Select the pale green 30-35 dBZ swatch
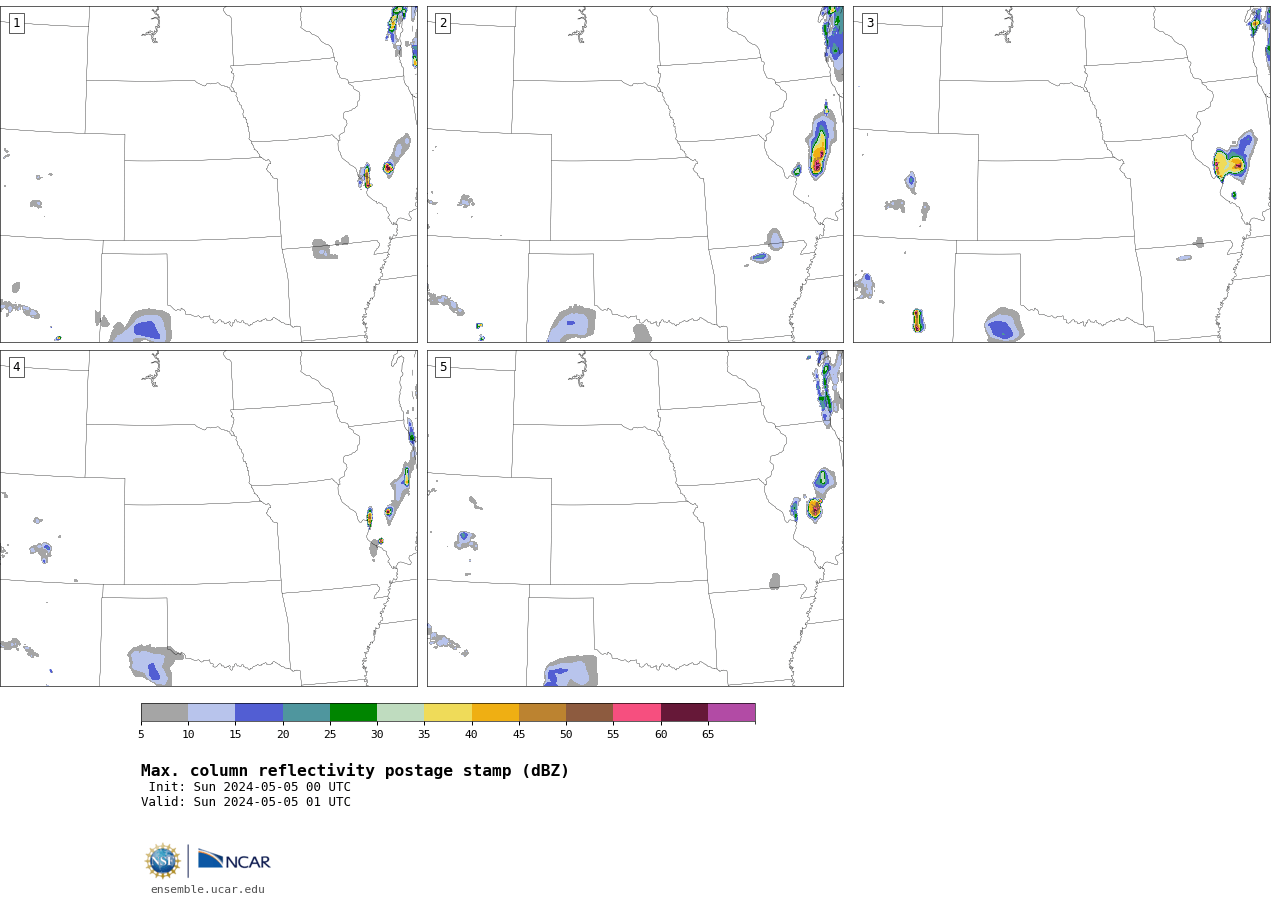Image resolution: width=1280 pixels, height=901 pixels. pos(401,713)
